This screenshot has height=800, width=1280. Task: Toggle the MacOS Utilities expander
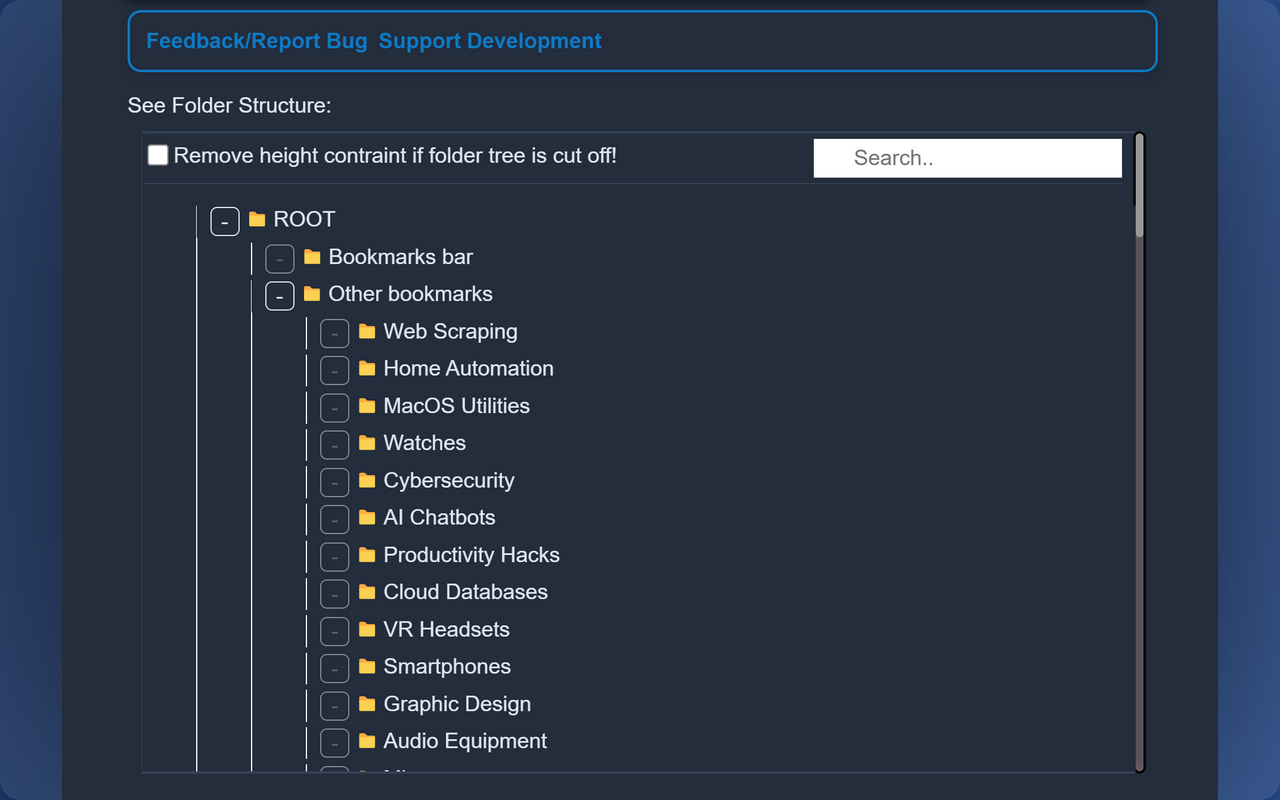pos(335,407)
